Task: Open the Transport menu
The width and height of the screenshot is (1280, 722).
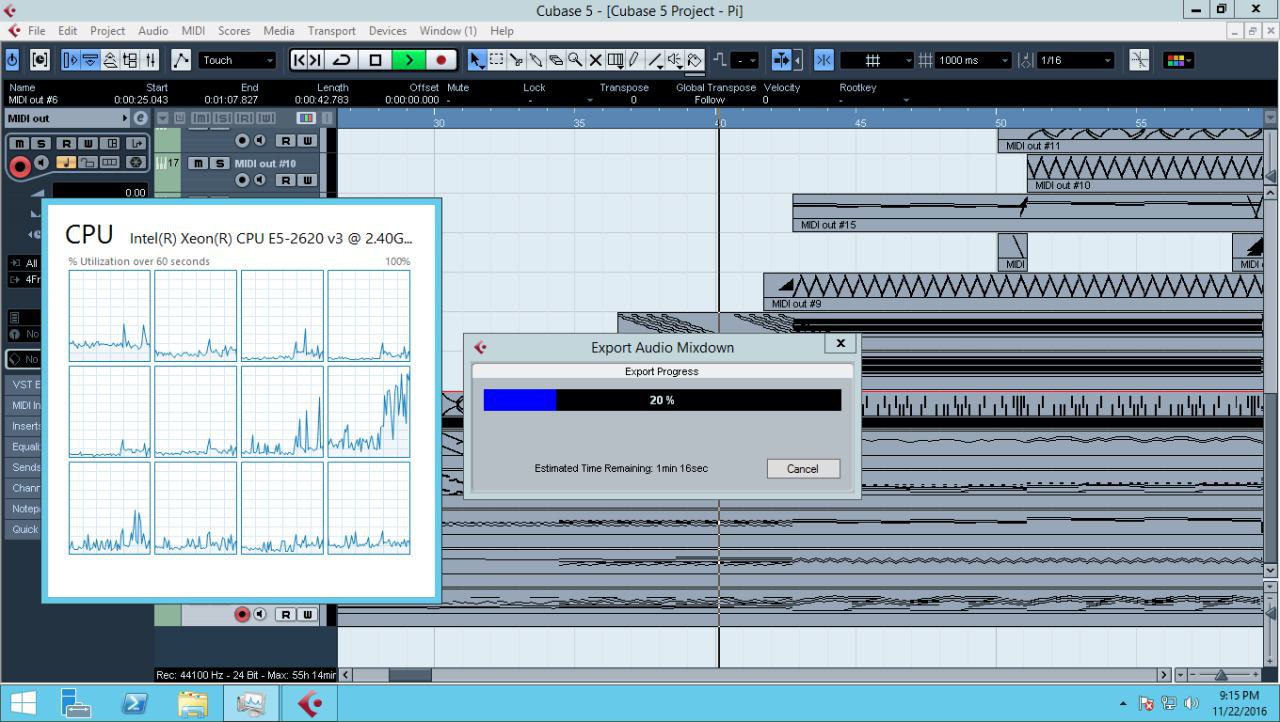Action: coord(331,31)
